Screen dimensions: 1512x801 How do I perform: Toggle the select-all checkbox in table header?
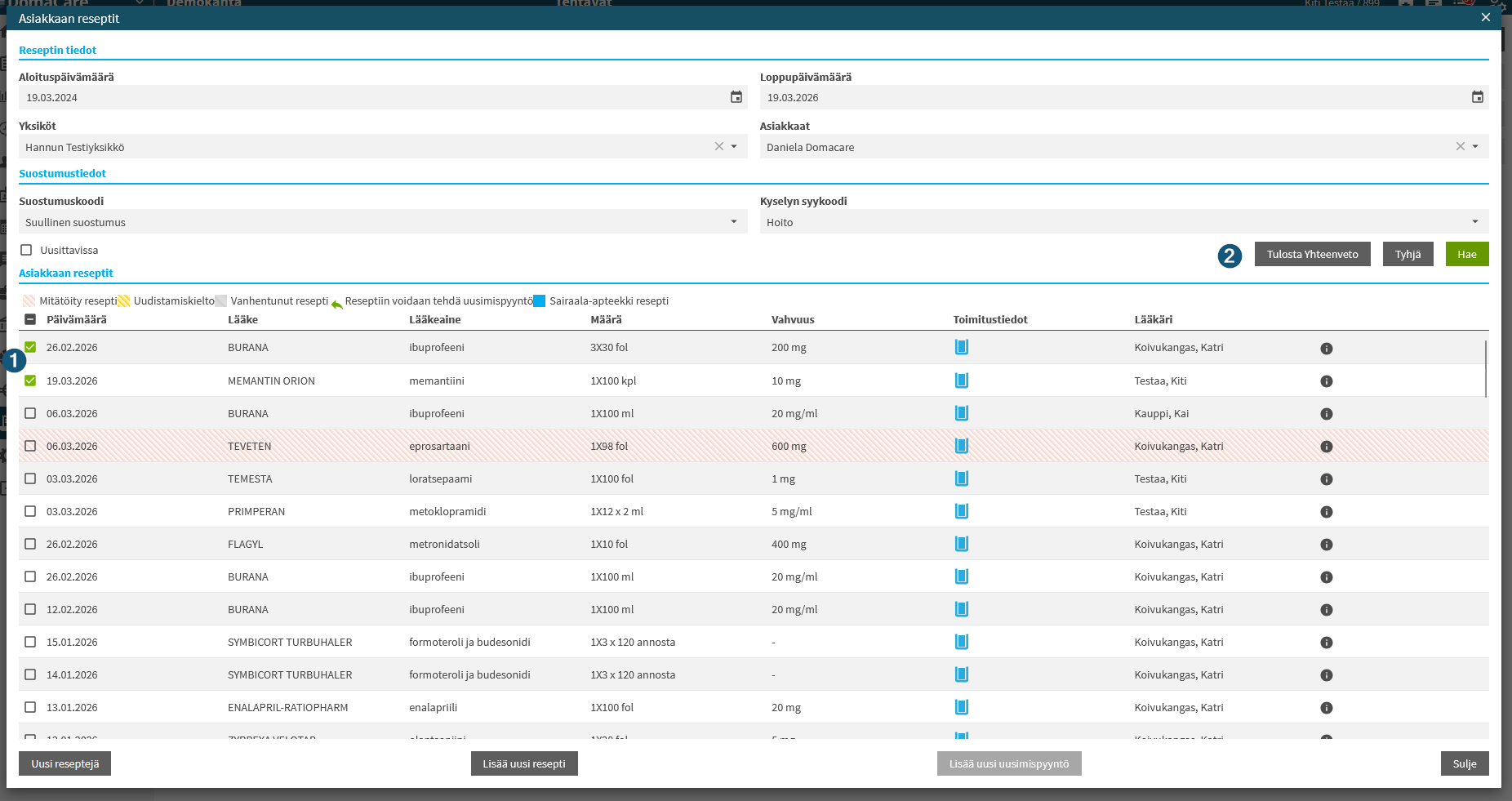[x=30, y=320]
